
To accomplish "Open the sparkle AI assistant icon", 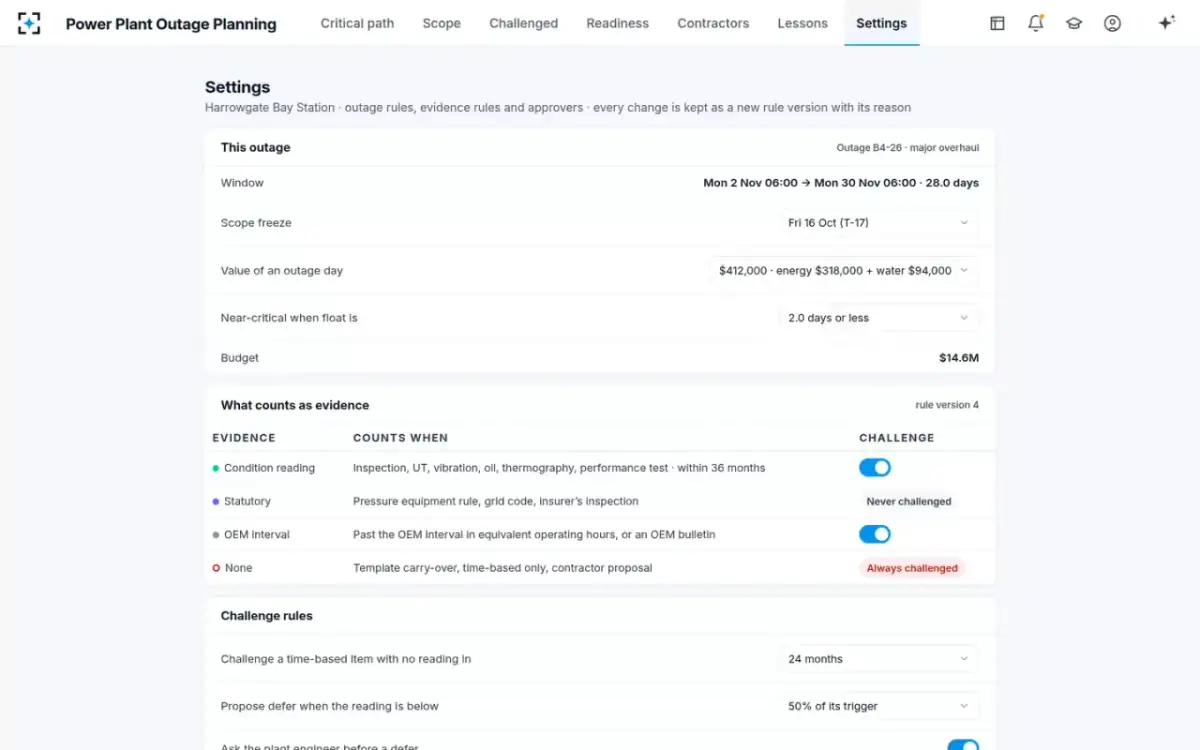I will point(1166,23).
